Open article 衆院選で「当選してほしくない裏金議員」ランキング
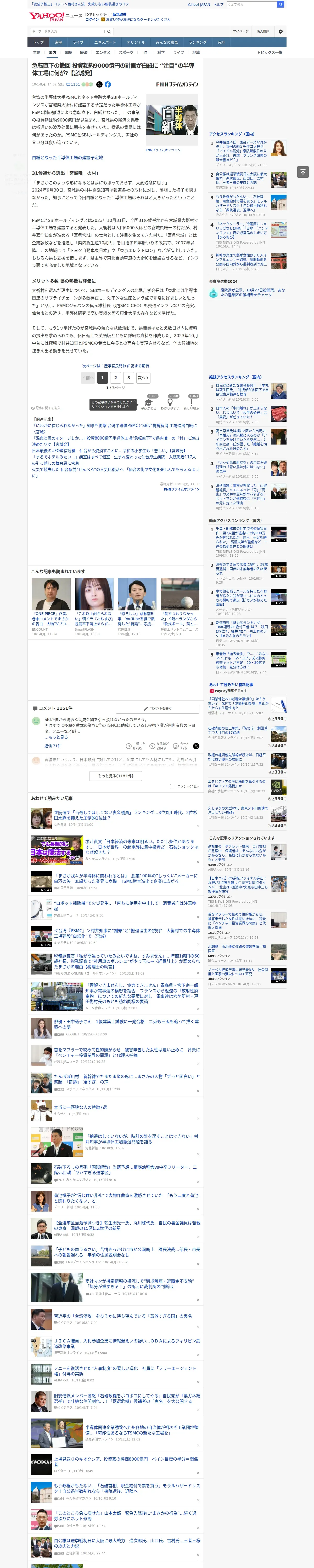This screenshot has width=314, height=1568. point(125,815)
